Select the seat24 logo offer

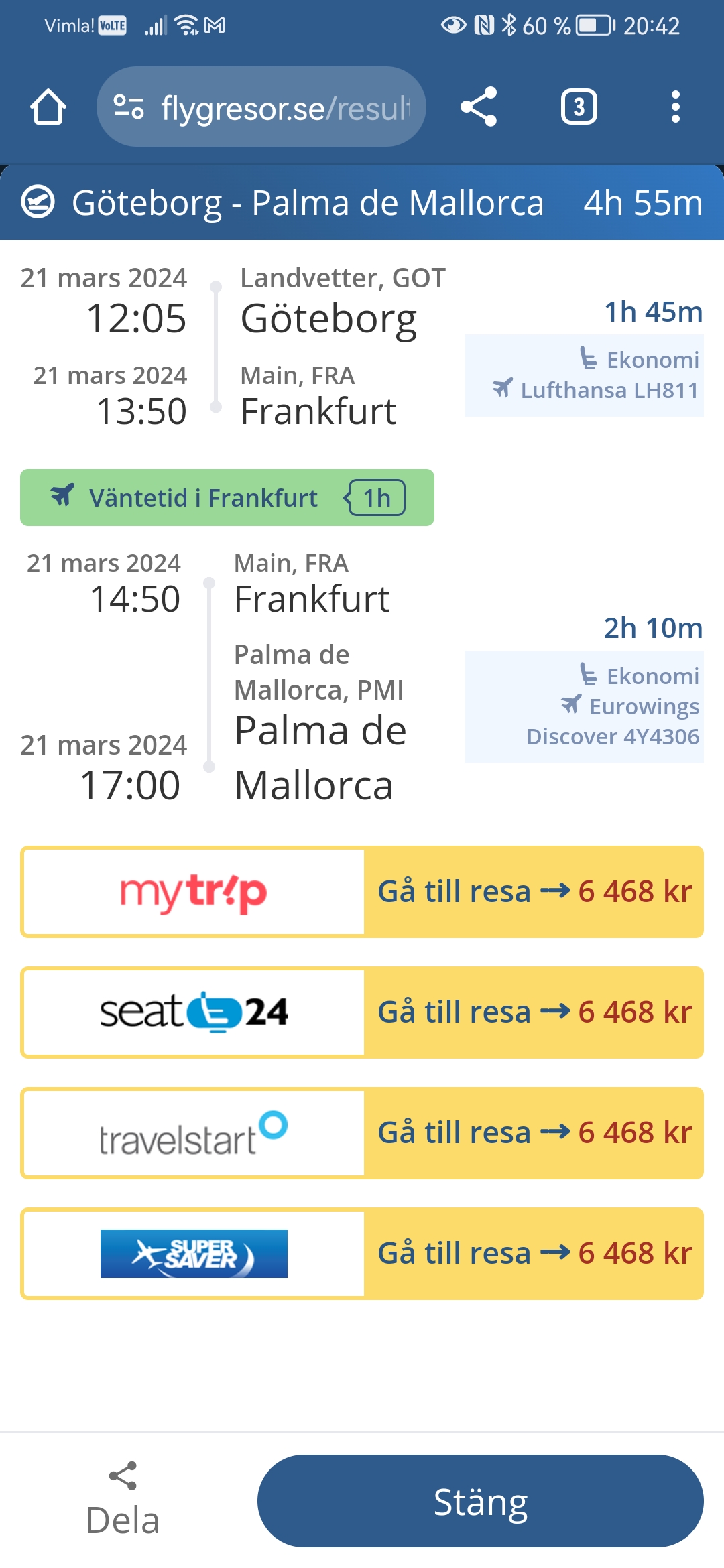[194, 1012]
